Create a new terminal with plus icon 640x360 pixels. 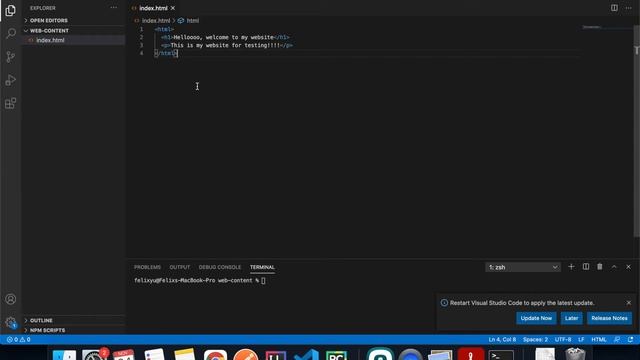(x=571, y=267)
